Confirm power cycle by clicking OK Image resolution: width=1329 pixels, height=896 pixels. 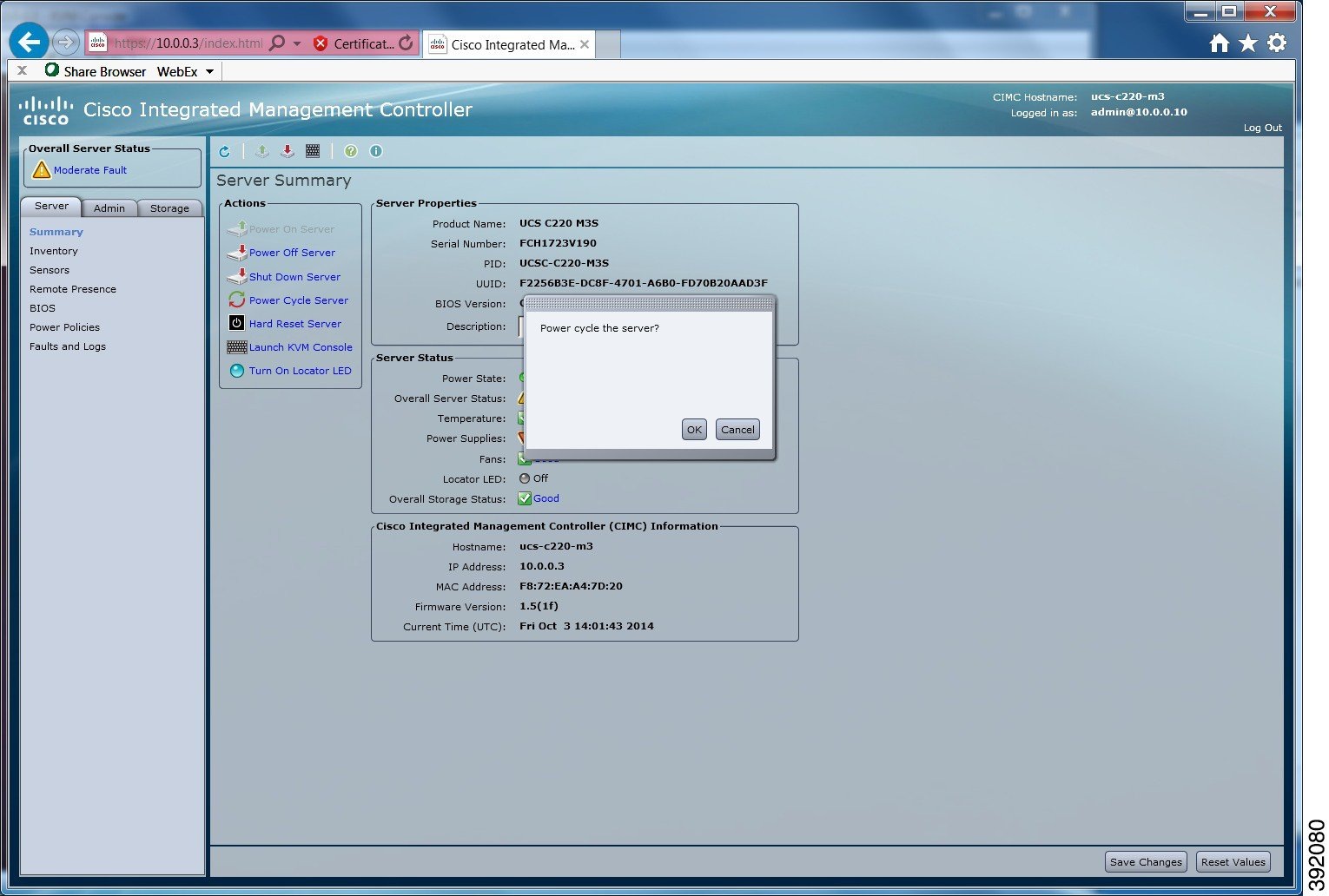[693, 429]
